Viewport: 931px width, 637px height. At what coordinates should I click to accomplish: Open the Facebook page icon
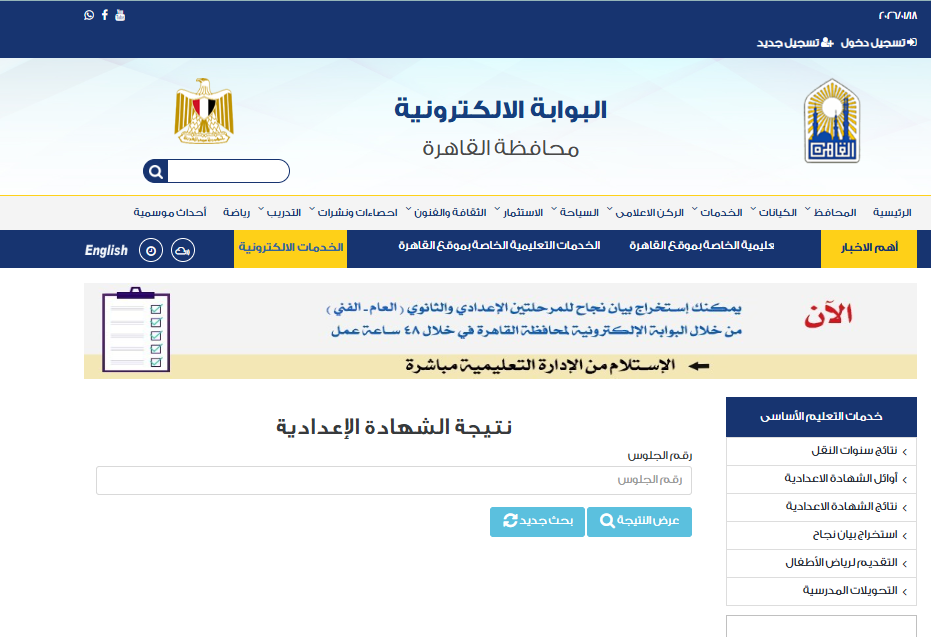(x=105, y=15)
